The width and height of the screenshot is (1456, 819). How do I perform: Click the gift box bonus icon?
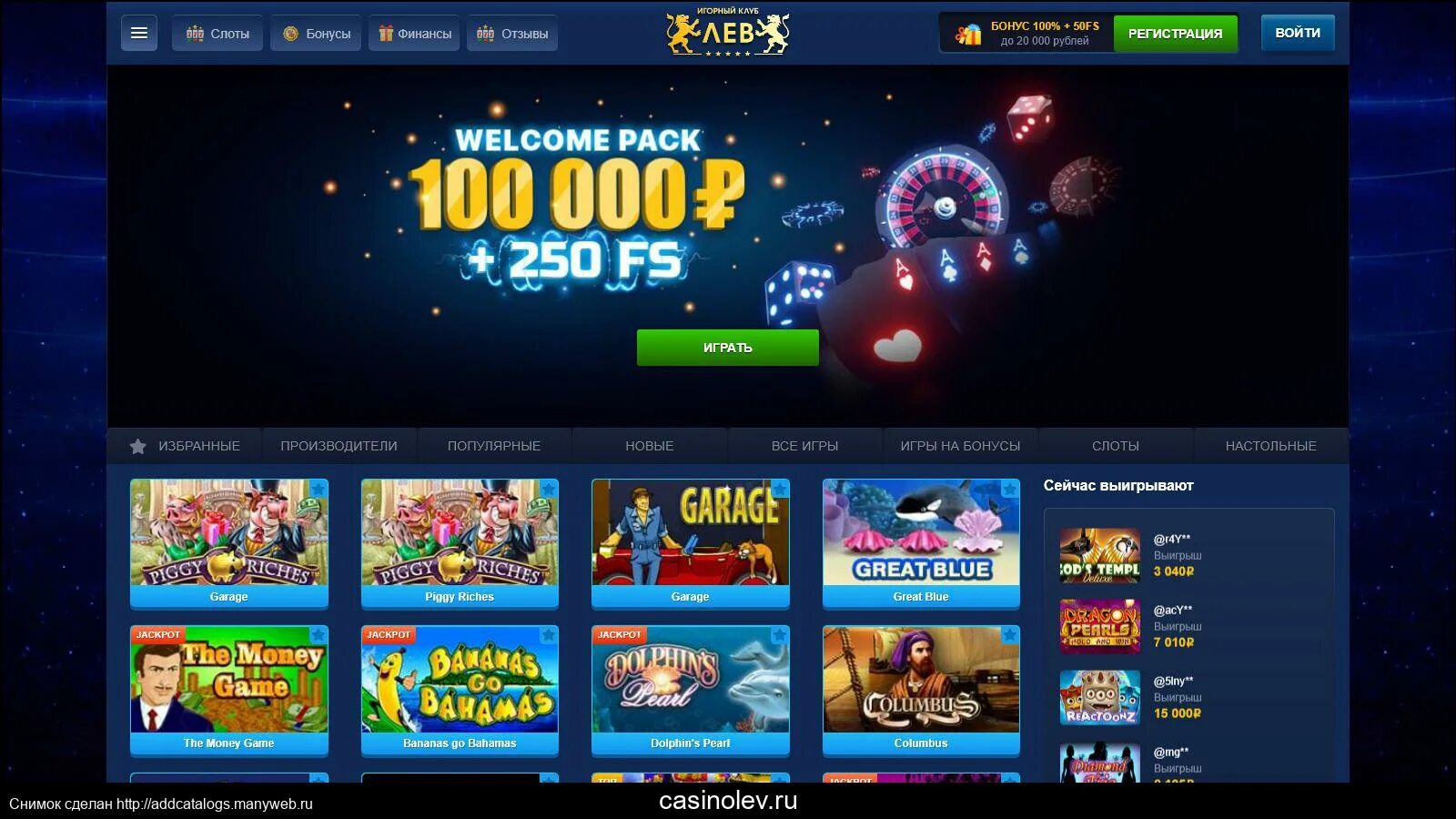click(x=968, y=34)
